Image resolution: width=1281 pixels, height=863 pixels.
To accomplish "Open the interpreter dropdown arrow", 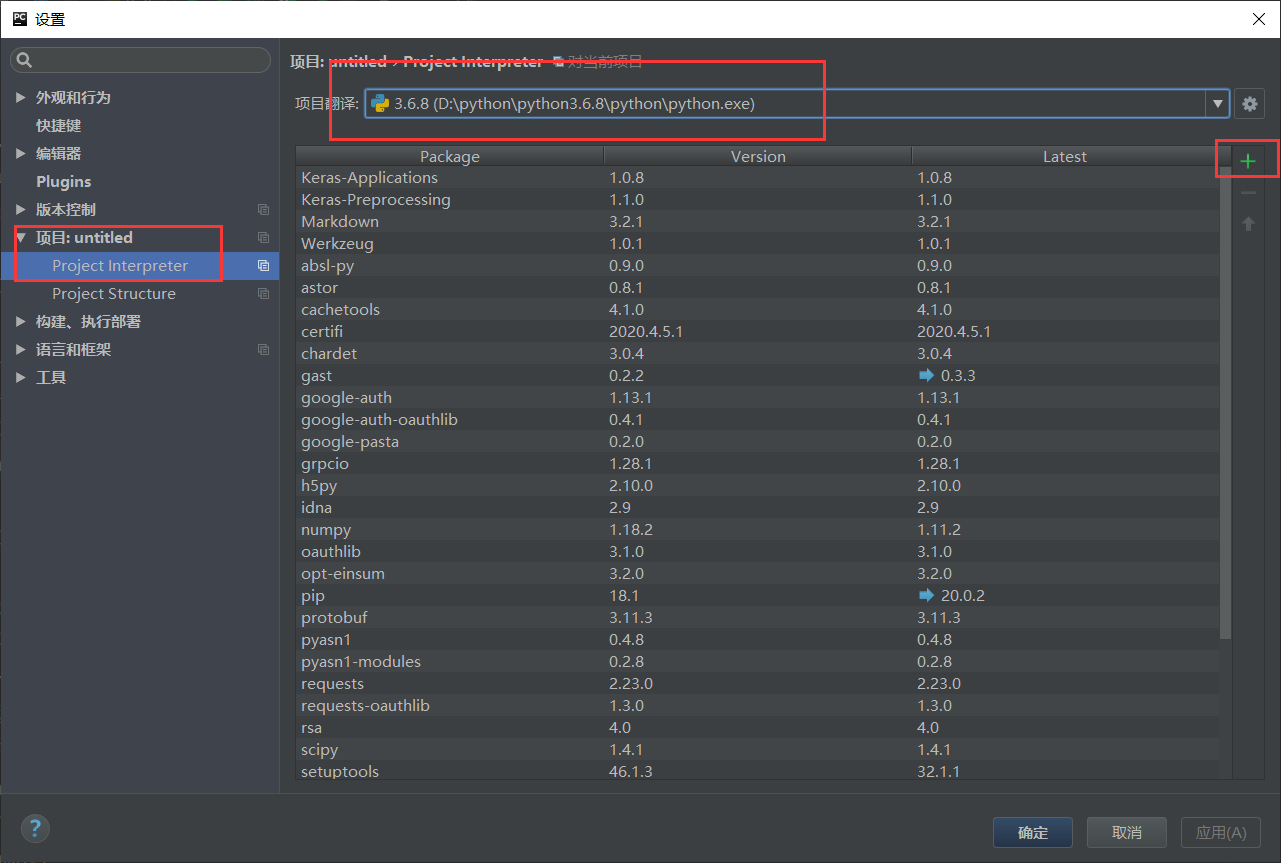I will tap(1217, 103).
